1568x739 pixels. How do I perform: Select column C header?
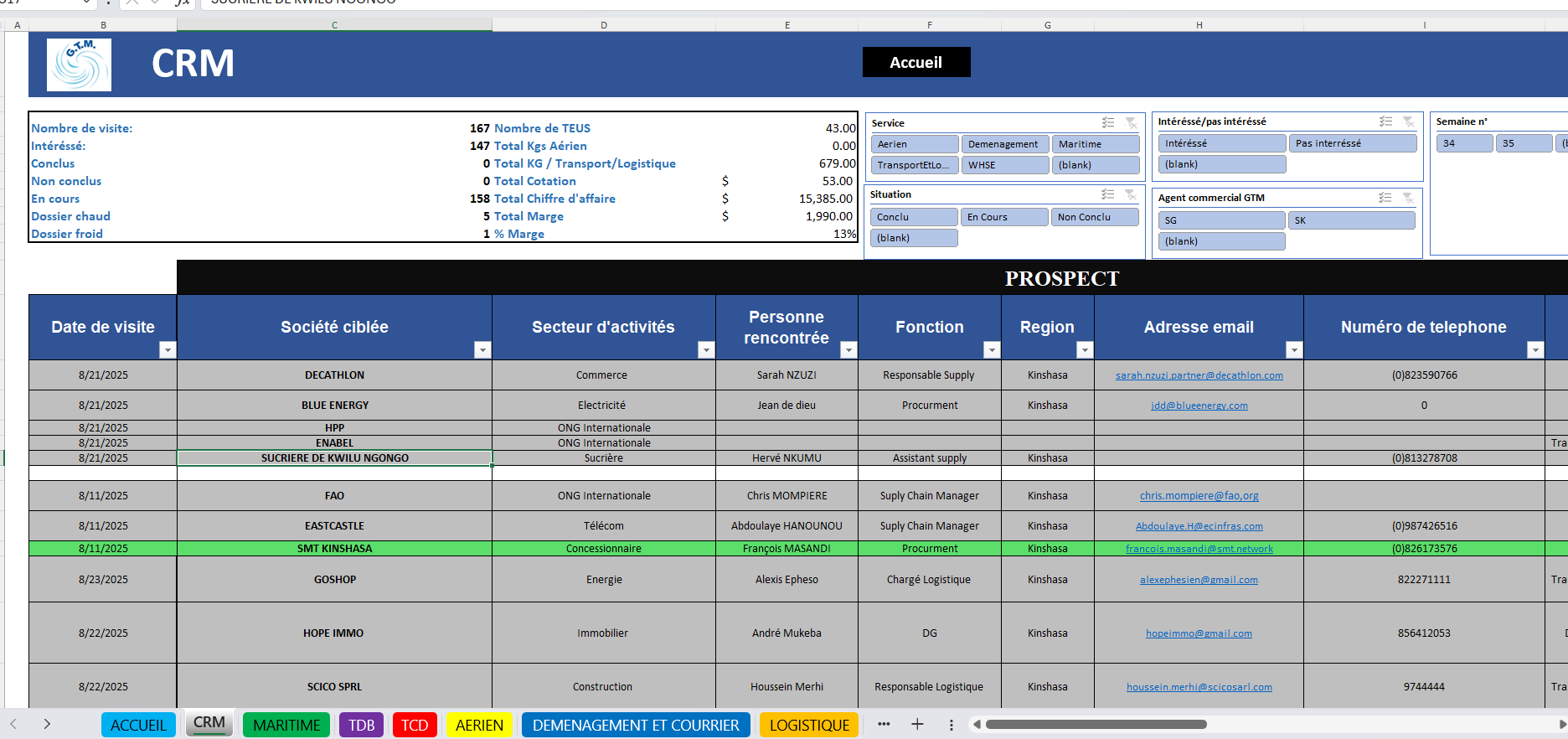(x=334, y=25)
